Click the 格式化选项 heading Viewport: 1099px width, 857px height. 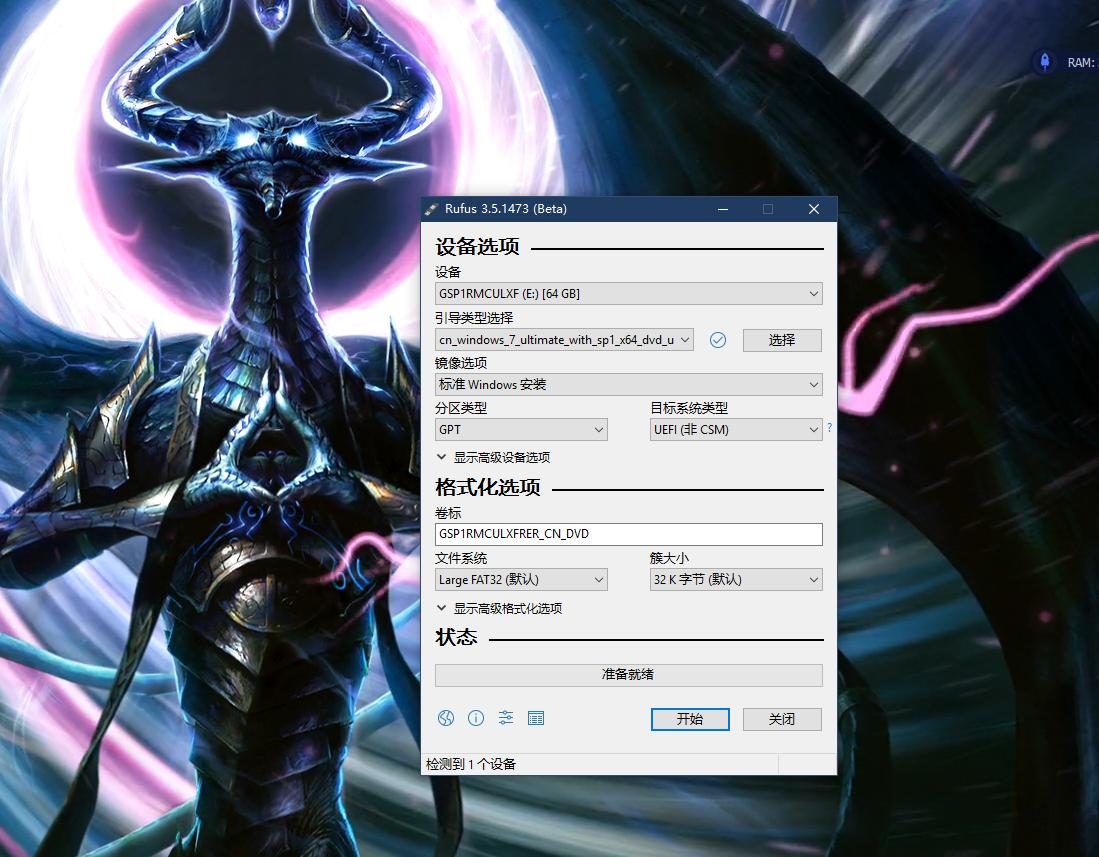point(488,487)
